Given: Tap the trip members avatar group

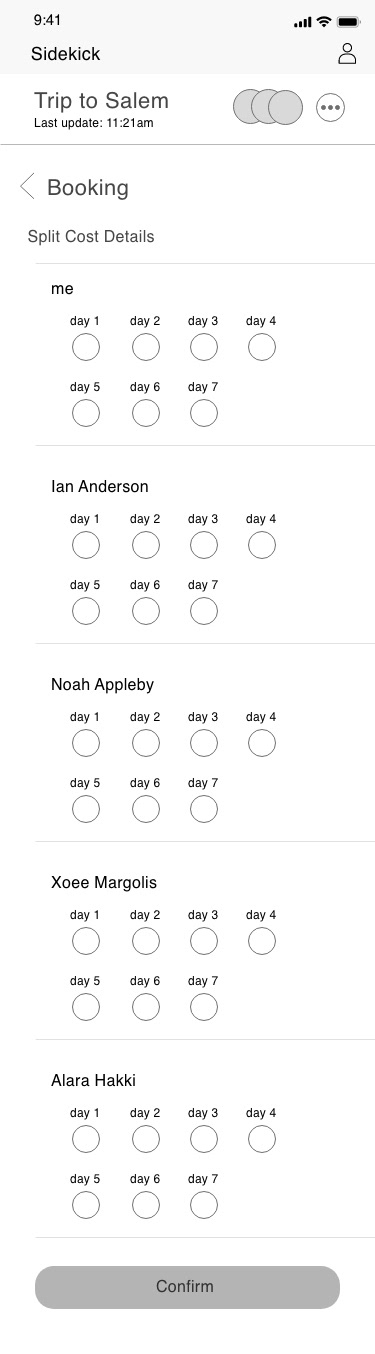Looking at the screenshot, I should tap(268, 107).
